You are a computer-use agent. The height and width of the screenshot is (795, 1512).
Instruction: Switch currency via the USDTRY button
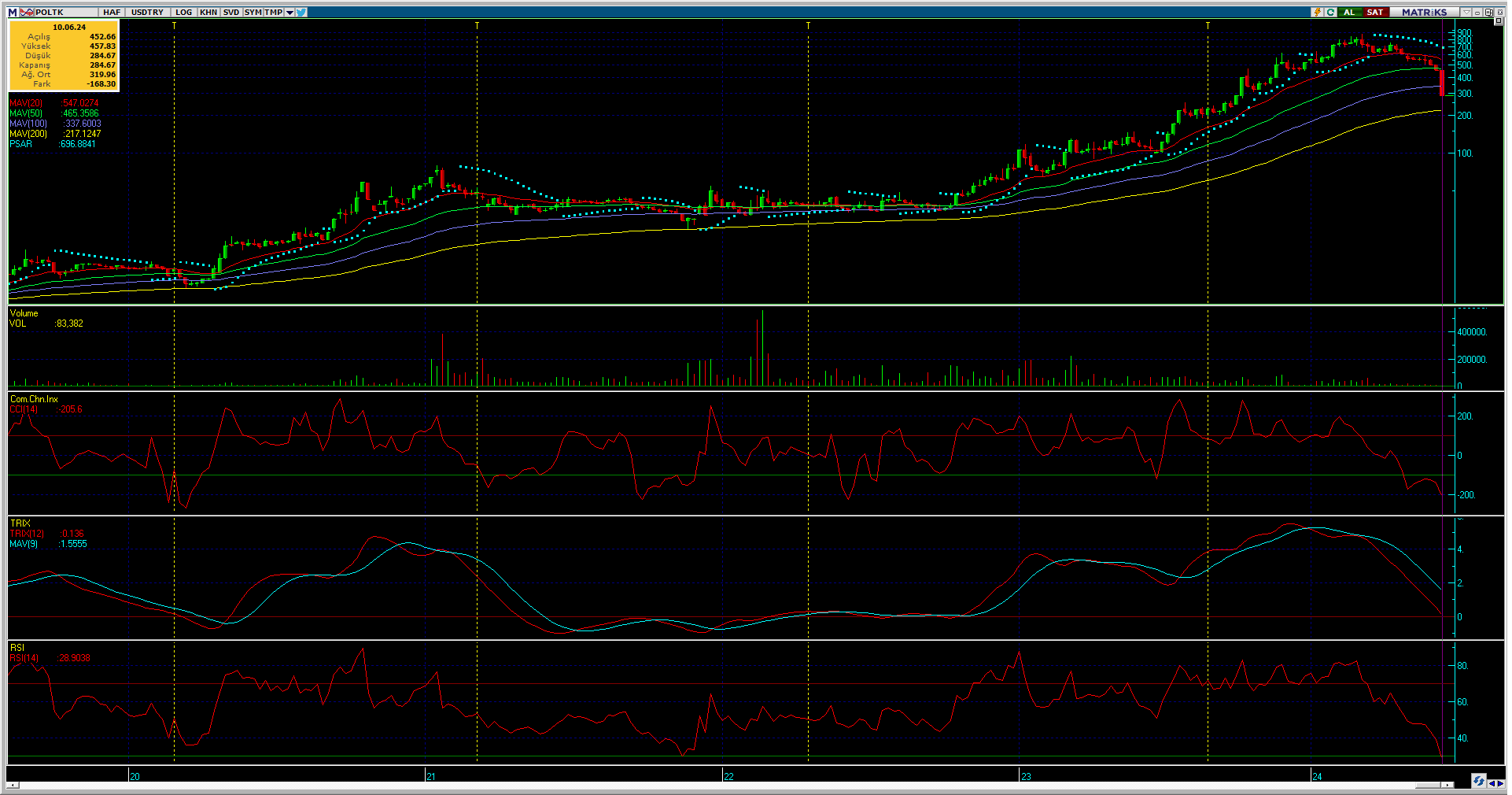click(x=147, y=13)
